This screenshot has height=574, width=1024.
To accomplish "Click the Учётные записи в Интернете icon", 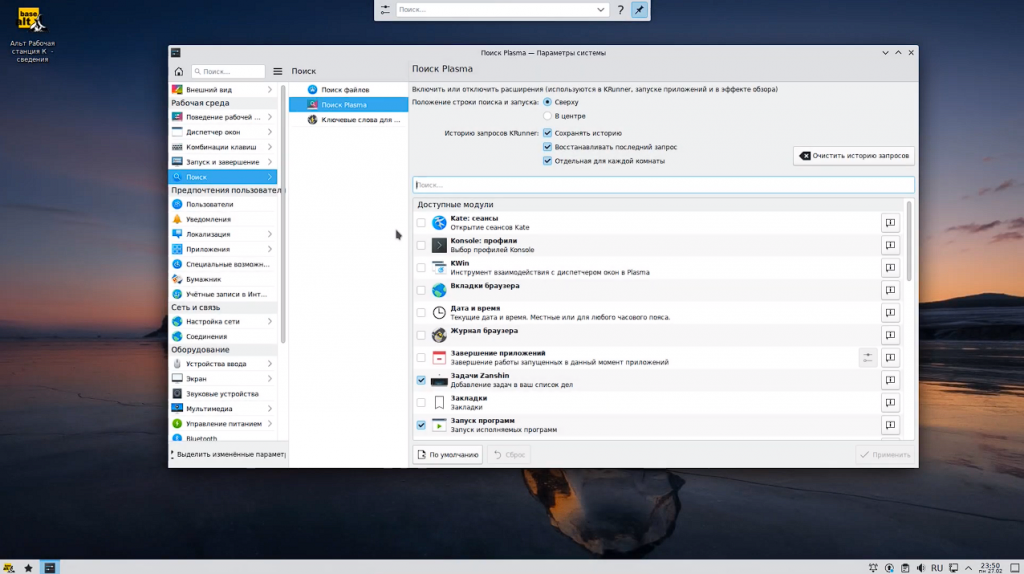I will [177, 295].
